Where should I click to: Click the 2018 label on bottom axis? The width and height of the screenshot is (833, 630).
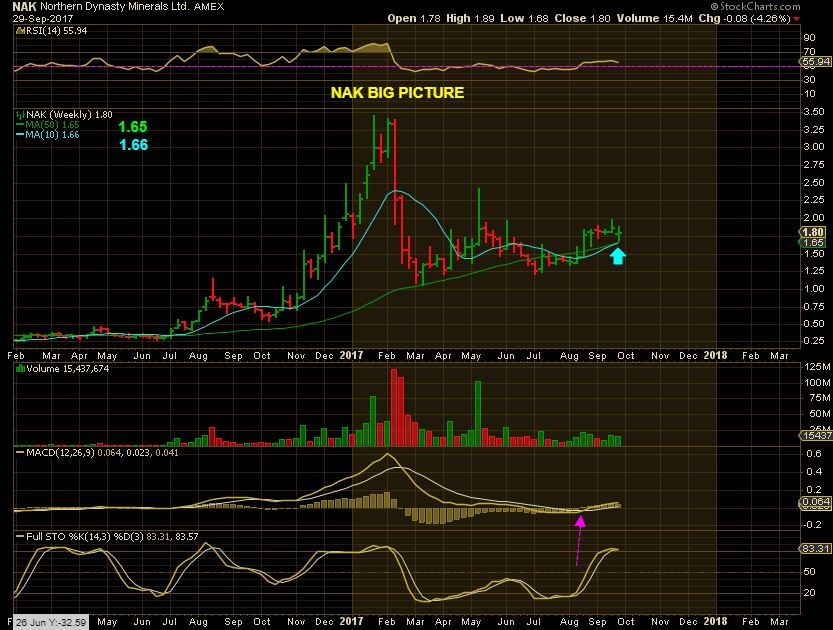(x=715, y=621)
